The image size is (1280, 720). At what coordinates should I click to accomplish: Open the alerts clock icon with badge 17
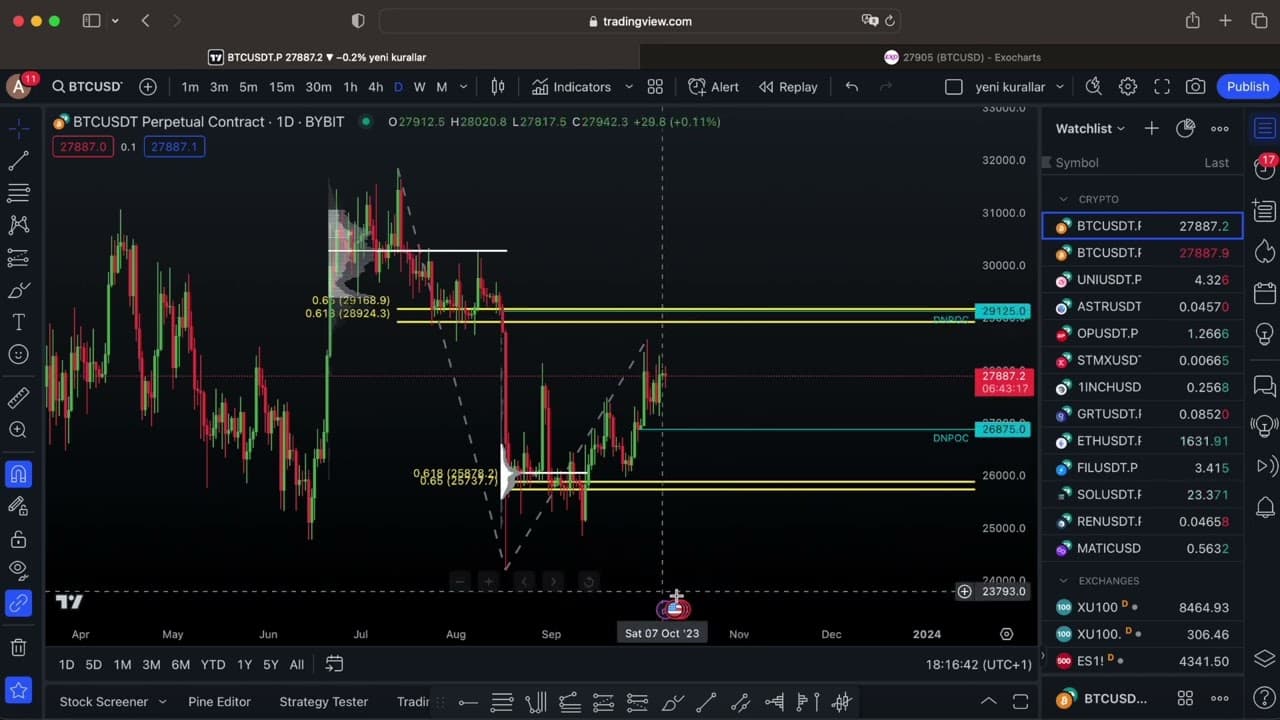coord(1265,168)
